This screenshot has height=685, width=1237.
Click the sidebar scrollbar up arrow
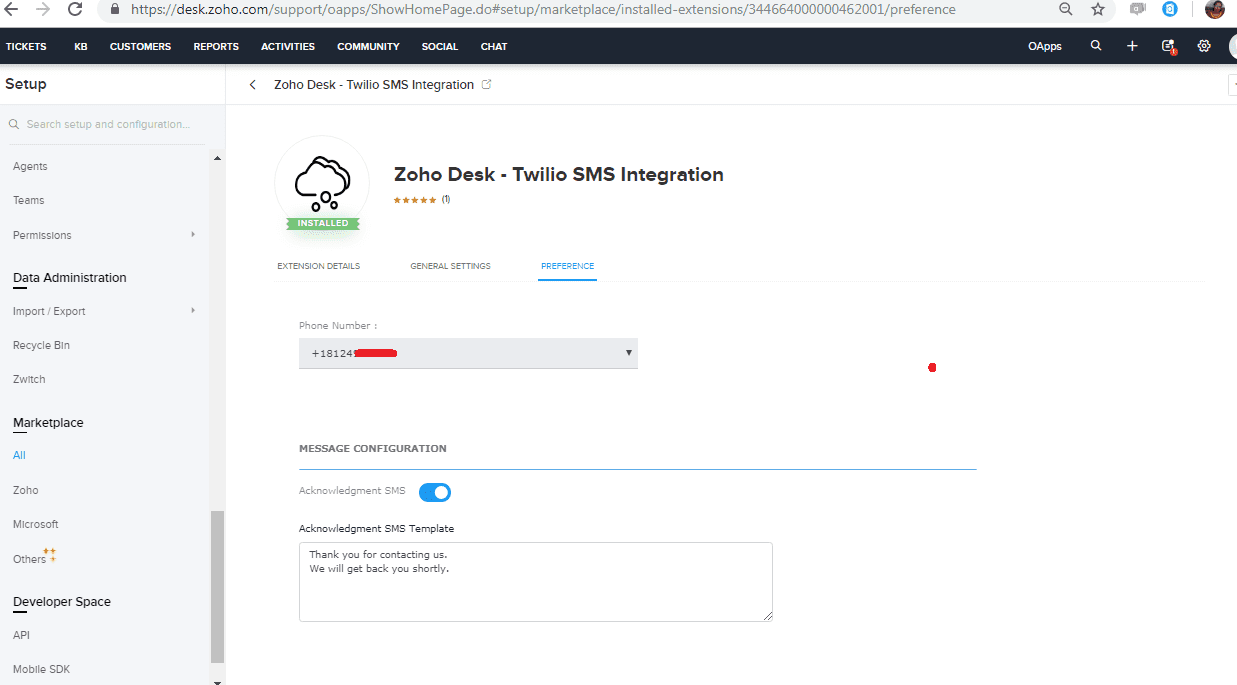(218, 159)
